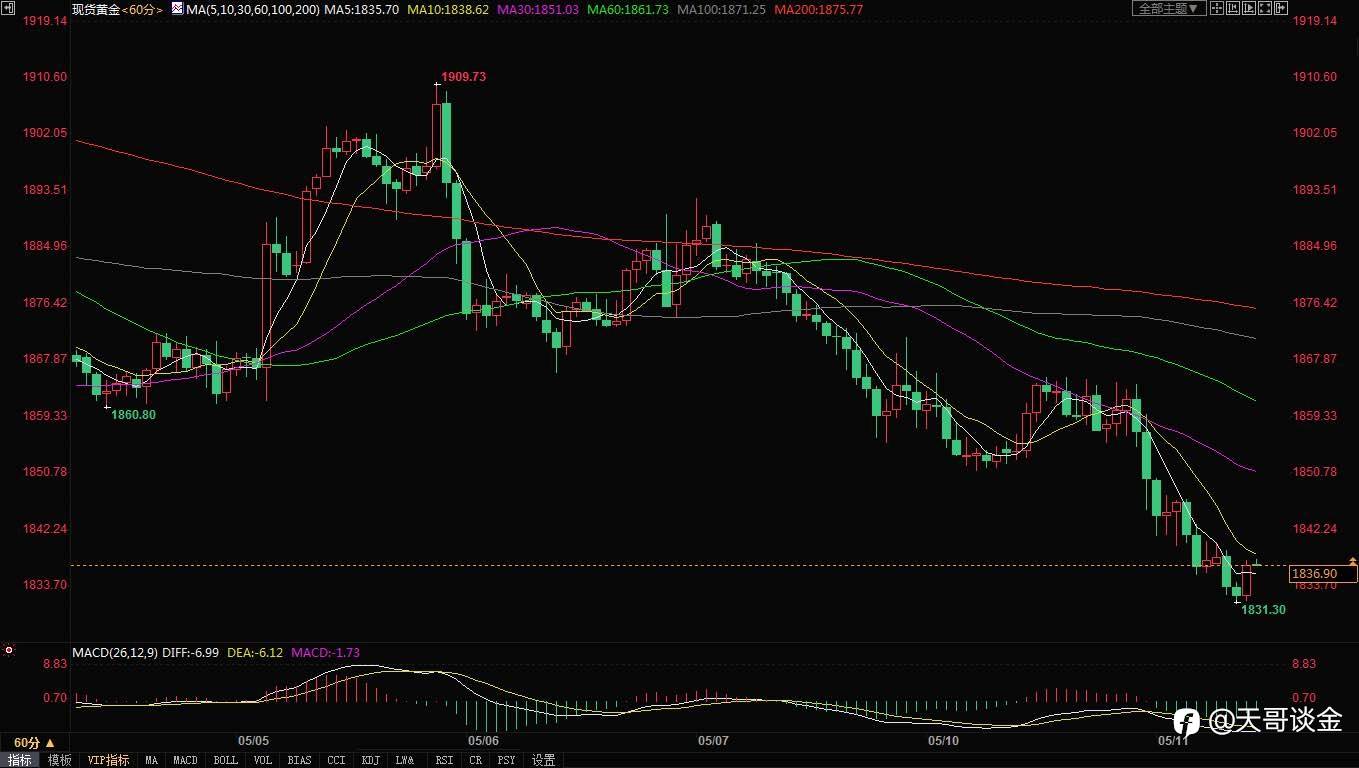Select the BOLL indicator button

pos(226,760)
